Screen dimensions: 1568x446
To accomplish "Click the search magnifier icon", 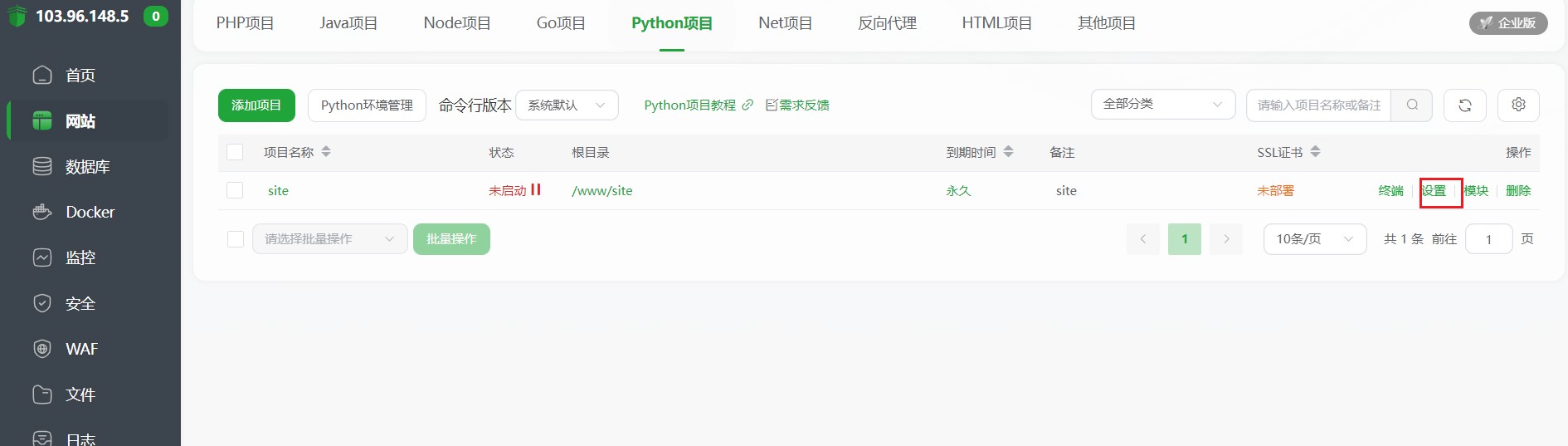I will (1411, 105).
